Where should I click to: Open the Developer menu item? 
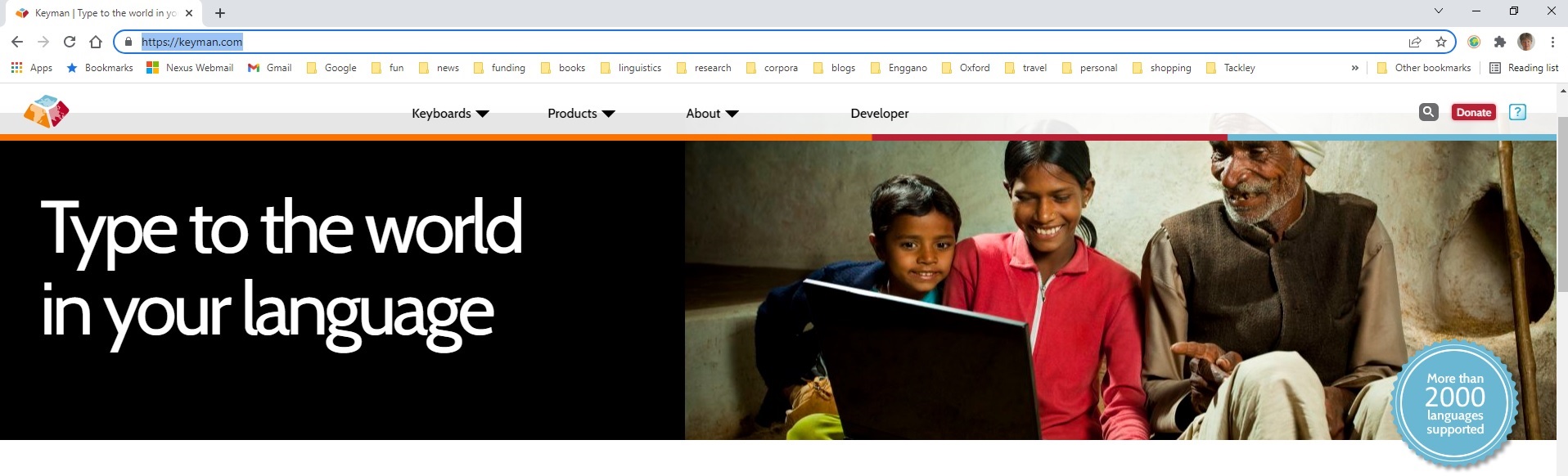click(x=879, y=114)
